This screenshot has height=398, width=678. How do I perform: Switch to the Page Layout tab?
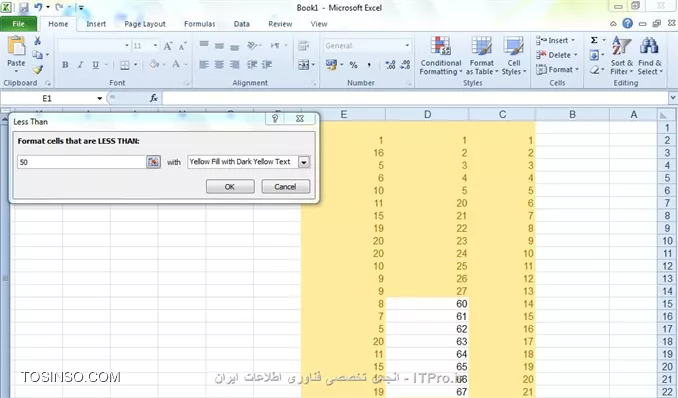pyautogui.click(x=145, y=24)
